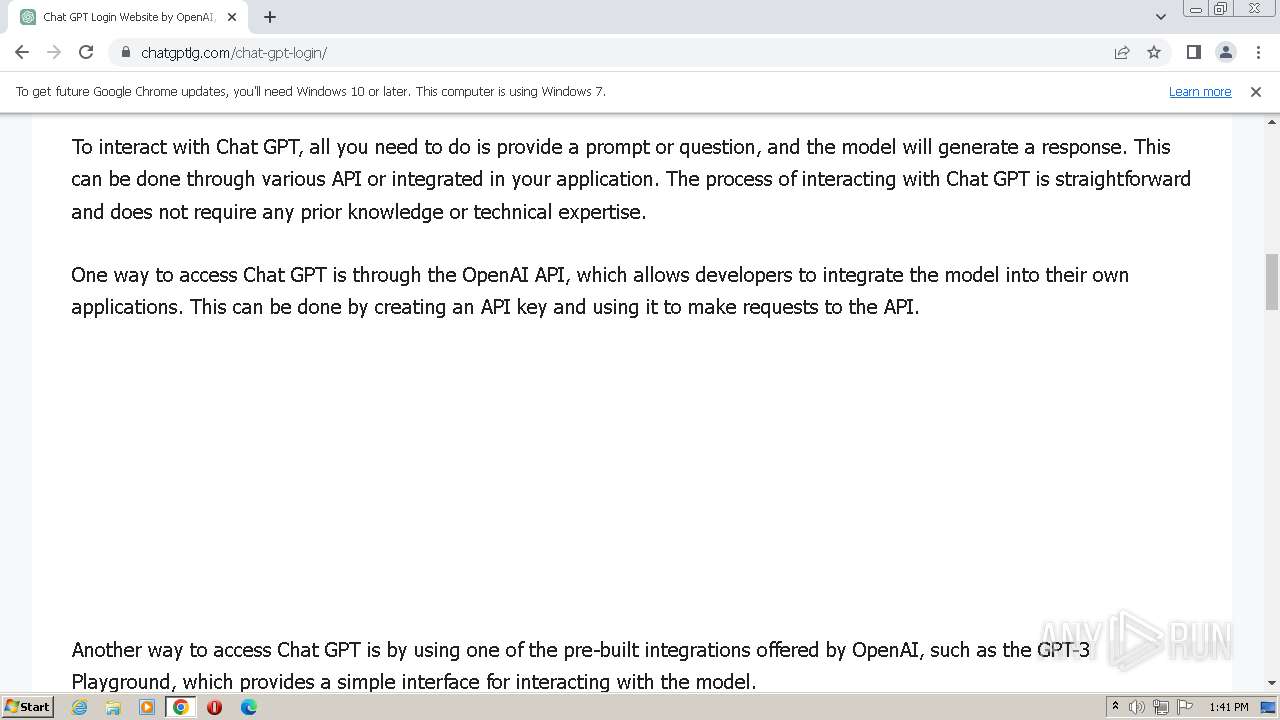Launch Internet Explorer from the taskbar
Image resolution: width=1280 pixels, height=720 pixels.
click(79, 707)
